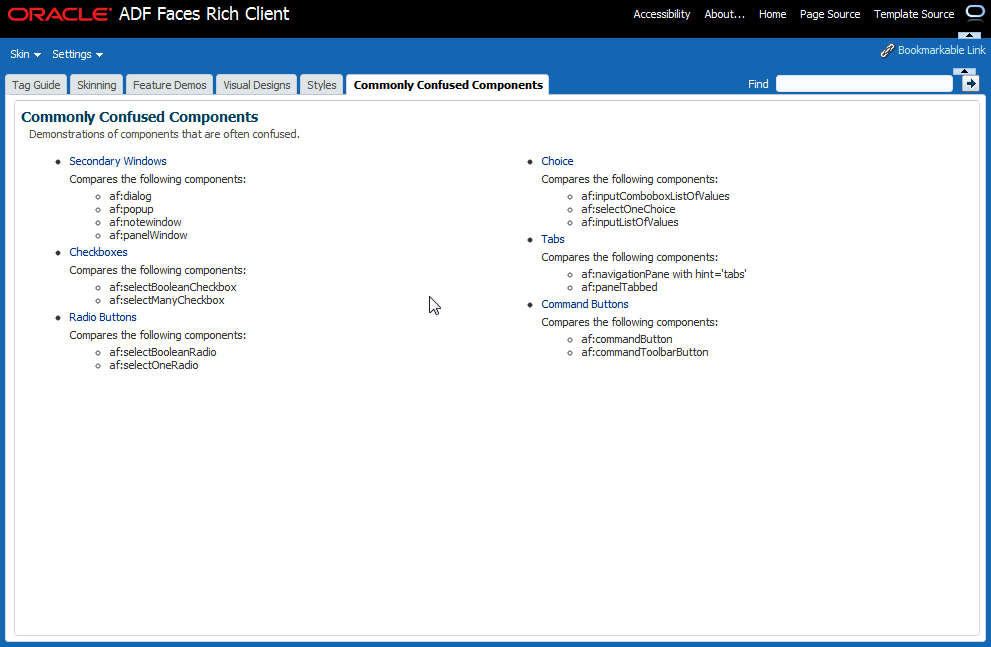
Task: Switch to the Visual Designs tab
Action: point(257,85)
